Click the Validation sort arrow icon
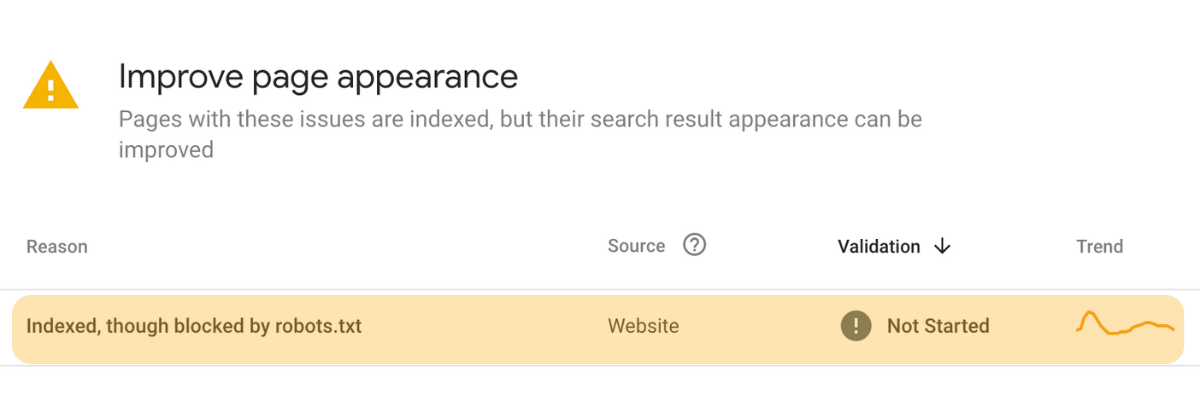The height and width of the screenshot is (400, 1200). [941, 246]
